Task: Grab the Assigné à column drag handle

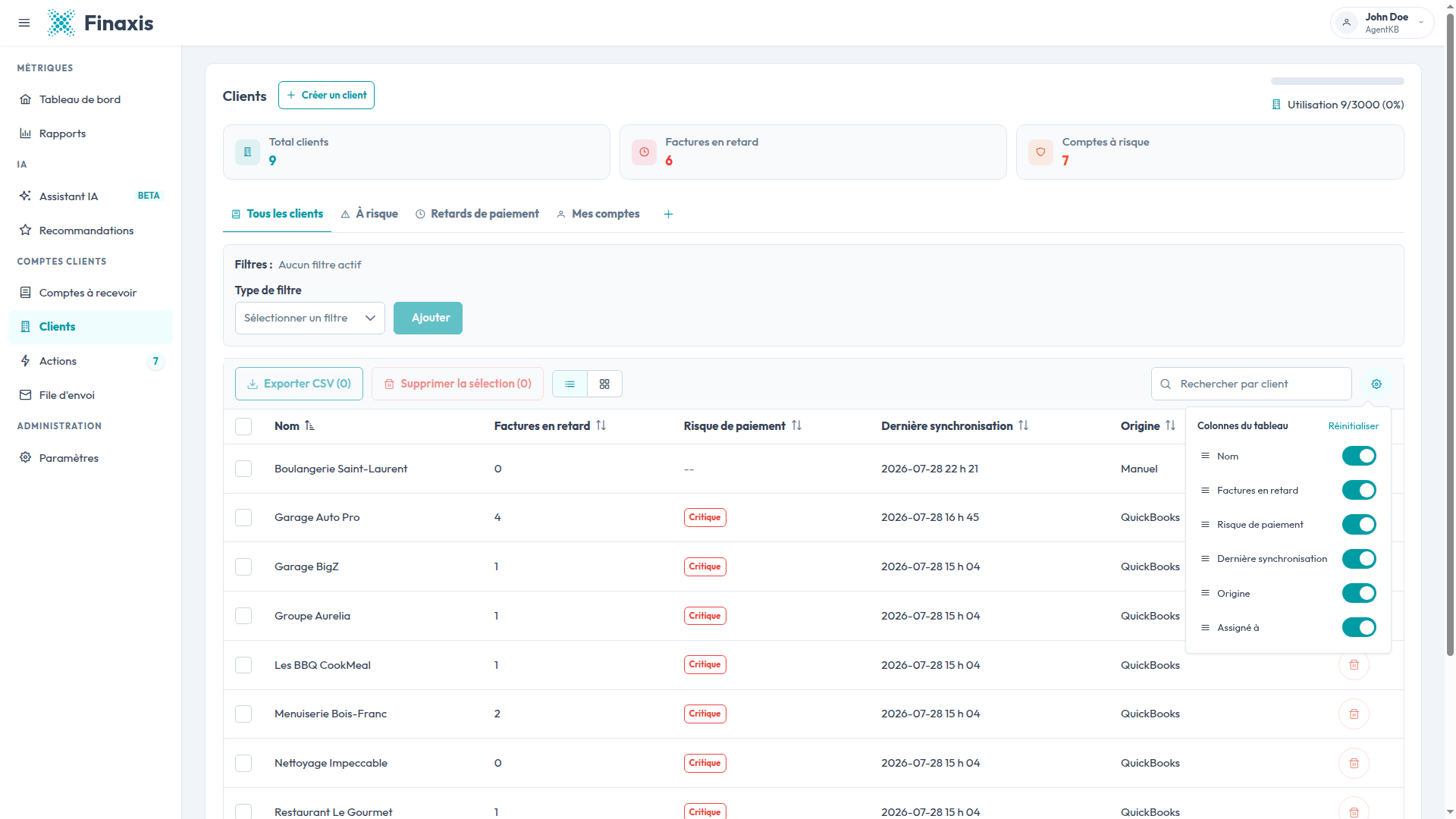Action: 1205,628
